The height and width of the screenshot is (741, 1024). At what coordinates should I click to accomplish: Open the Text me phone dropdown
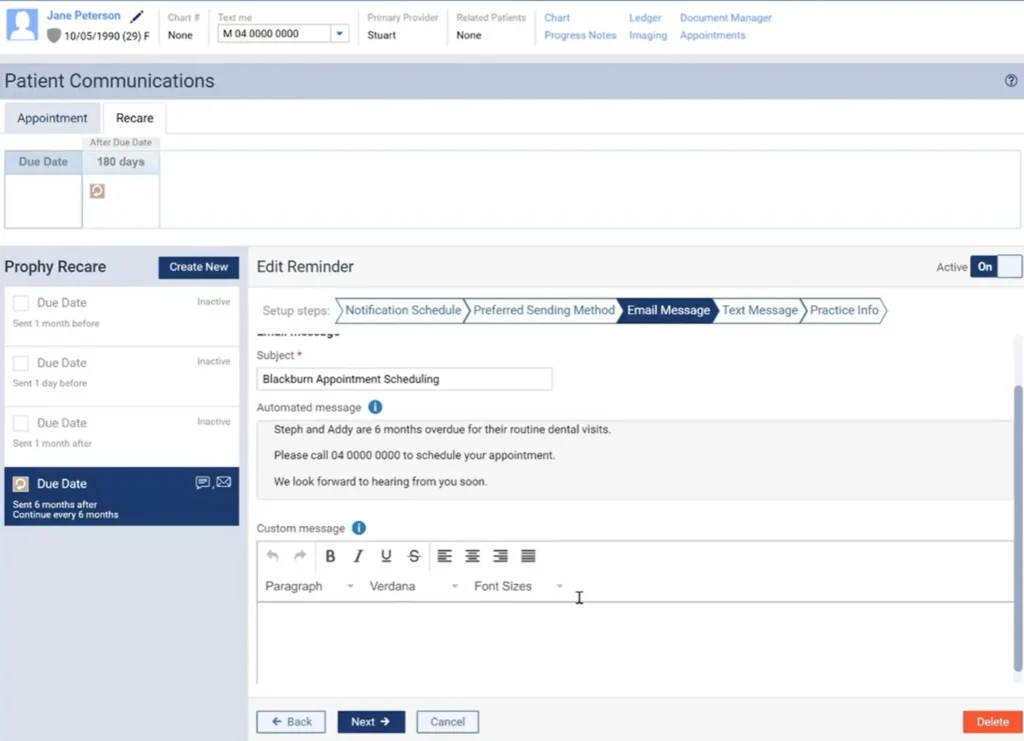point(340,33)
